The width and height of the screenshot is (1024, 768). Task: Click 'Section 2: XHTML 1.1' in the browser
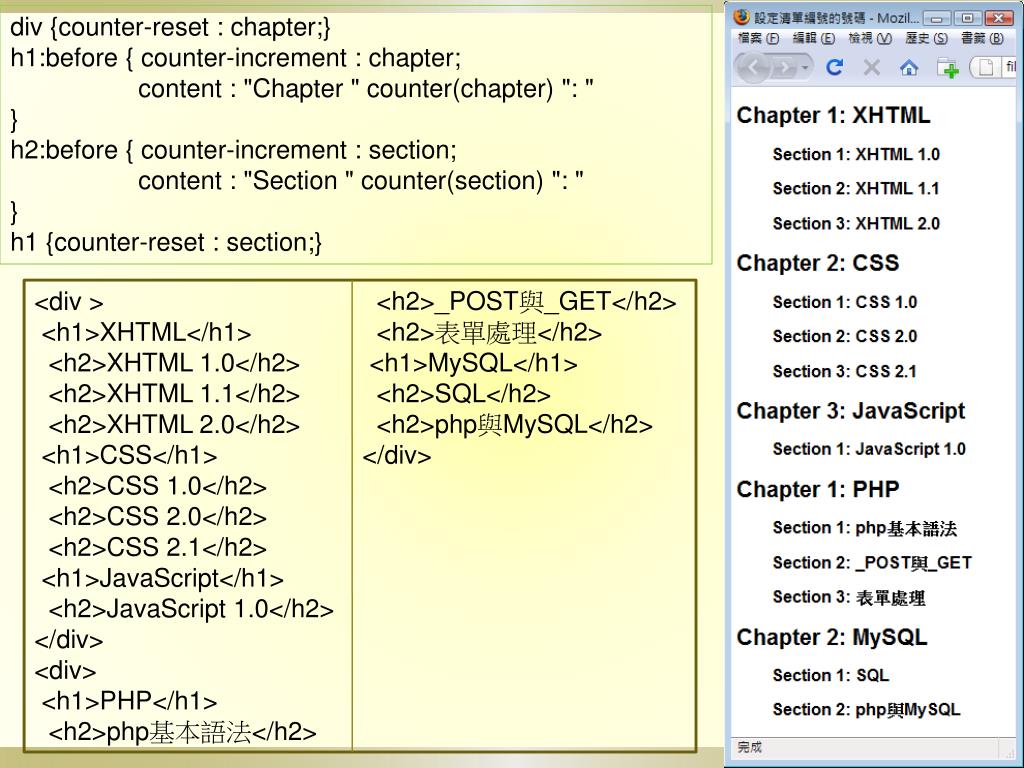click(x=856, y=189)
